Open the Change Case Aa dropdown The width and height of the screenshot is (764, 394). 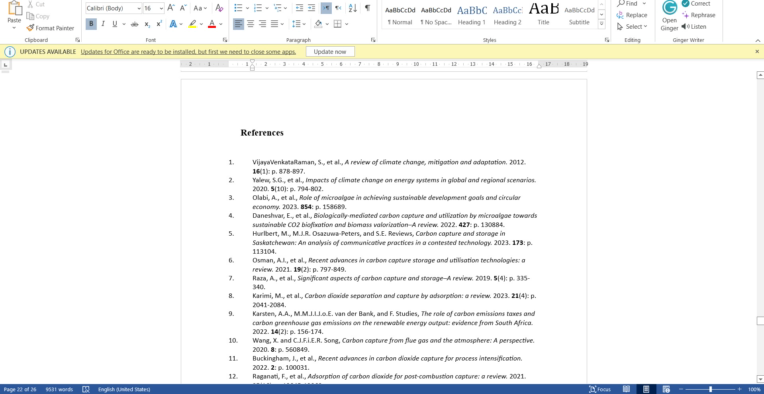[x=200, y=8]
